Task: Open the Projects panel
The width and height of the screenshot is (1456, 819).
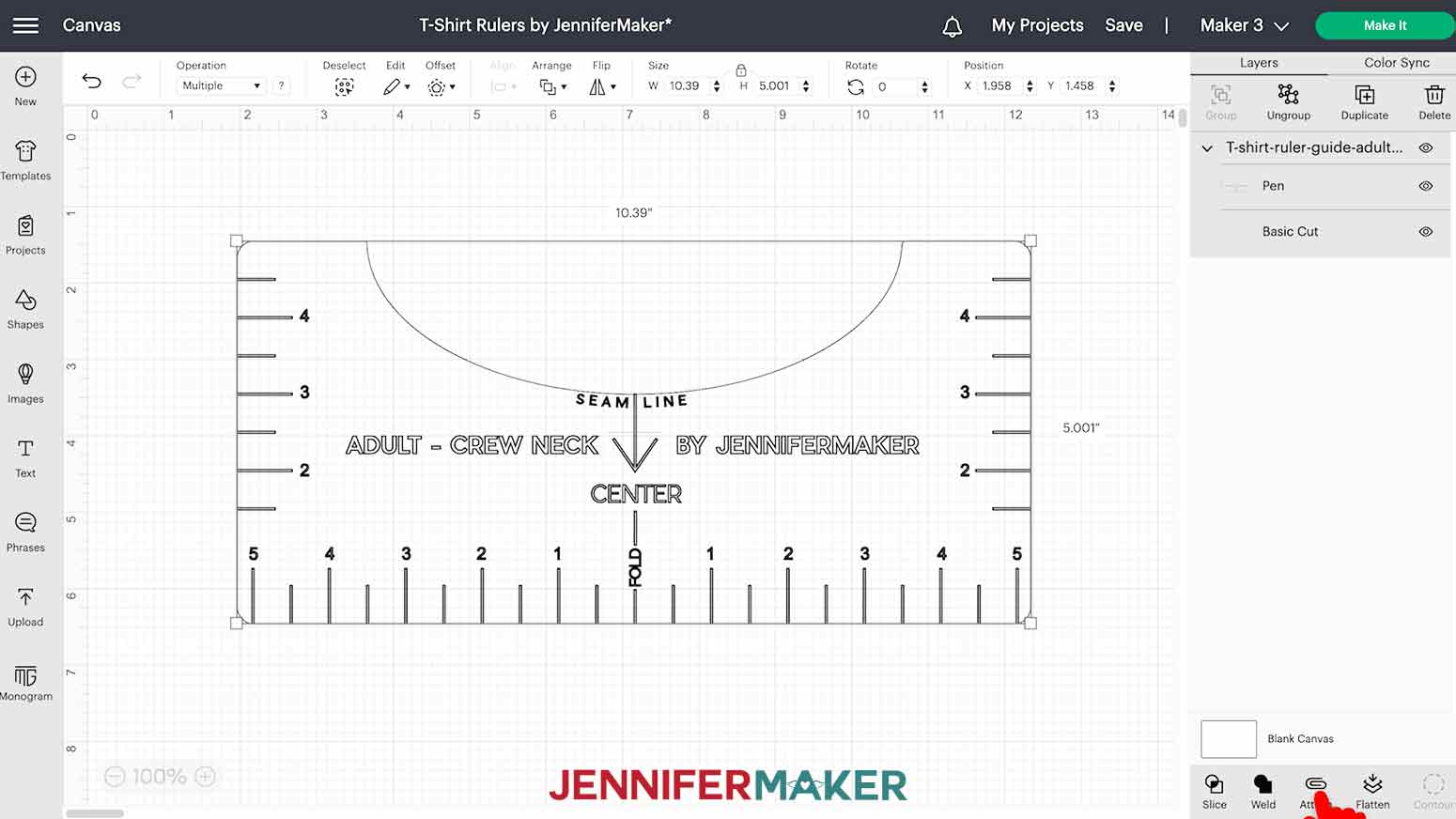Action: (x=25, y=235)
